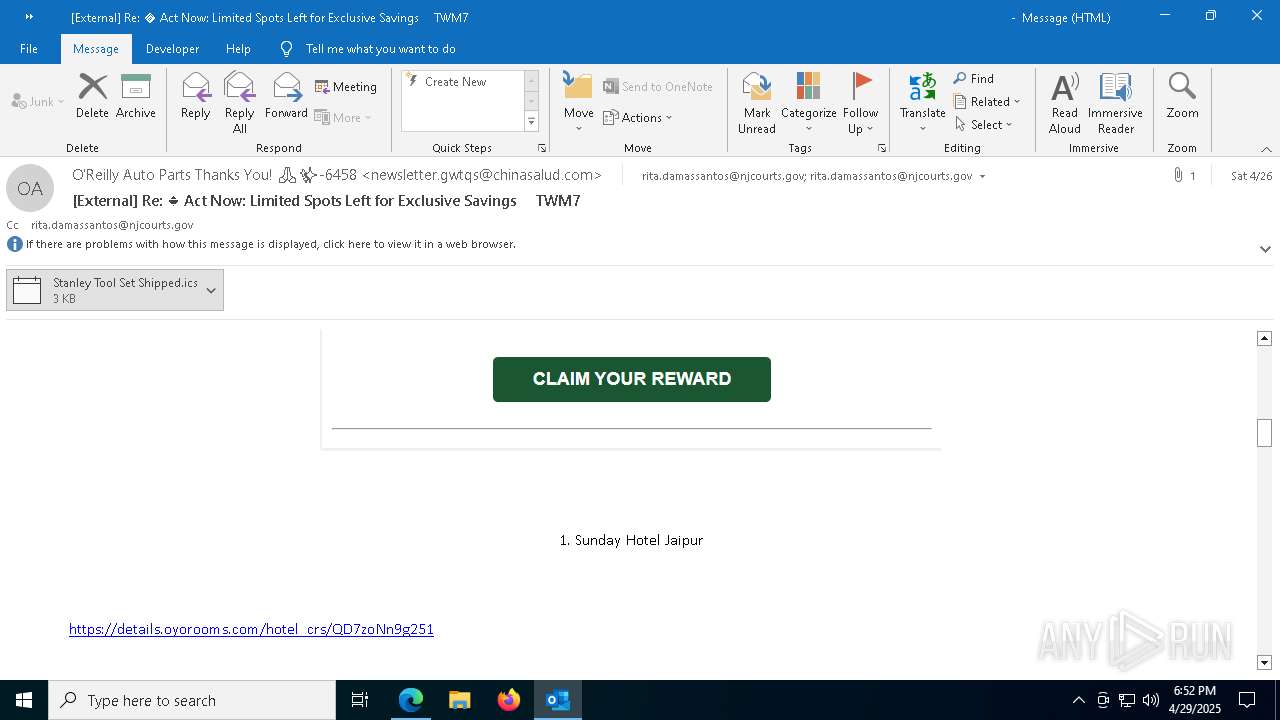The image size is (1280, 720).
Task: Open the Developer tab
Action: click(172, 49)
